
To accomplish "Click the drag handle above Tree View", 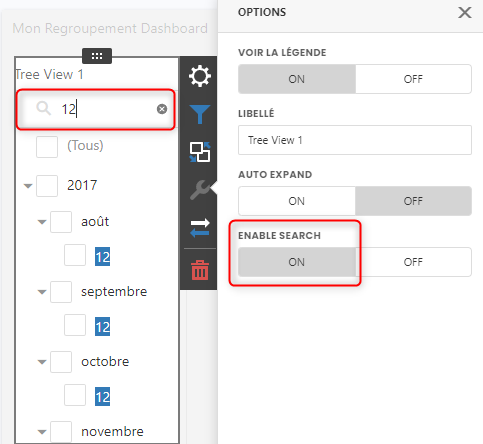I will 97,56.
